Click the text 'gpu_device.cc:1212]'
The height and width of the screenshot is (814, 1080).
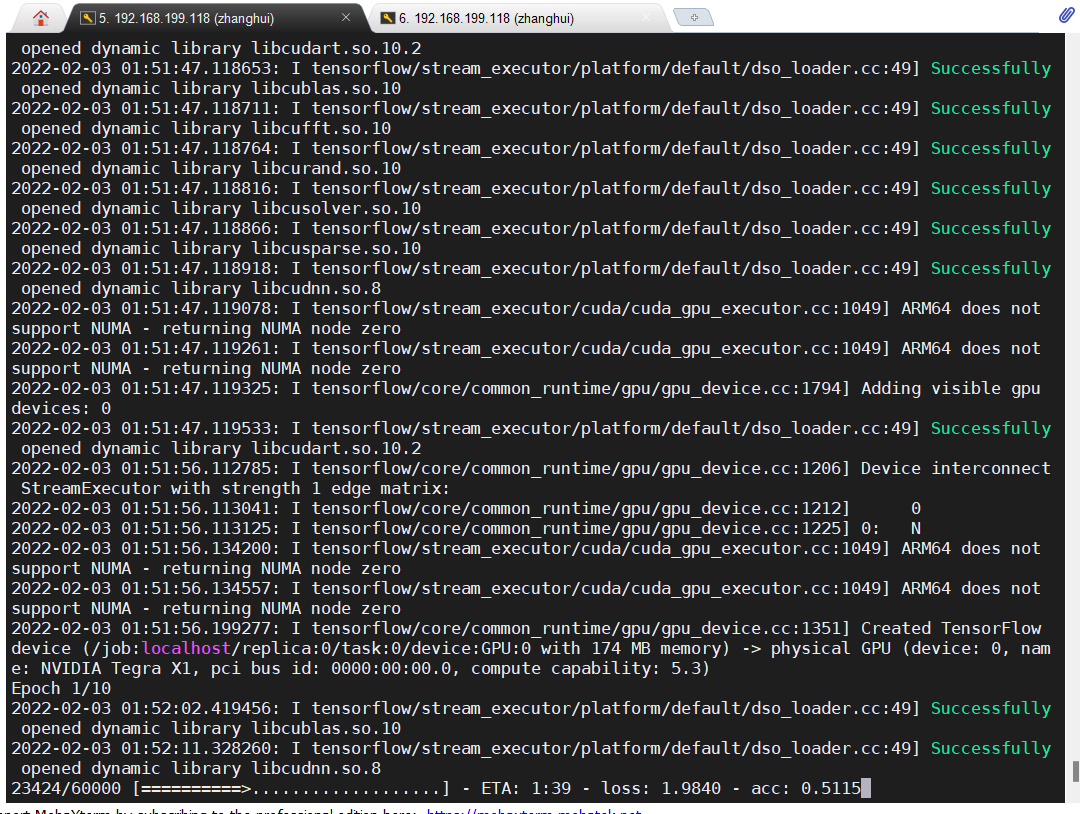pyautogui.click(x=756, y=508)
